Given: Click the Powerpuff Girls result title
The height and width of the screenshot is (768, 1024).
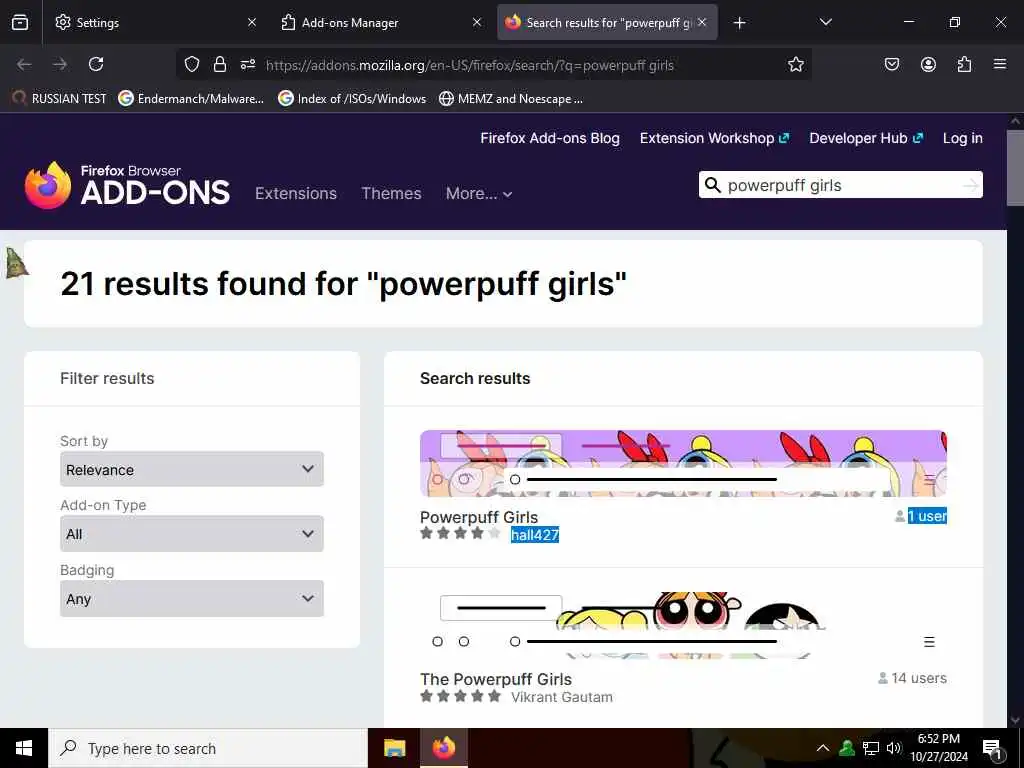Looking at the screenshot, I should (479, 517).
